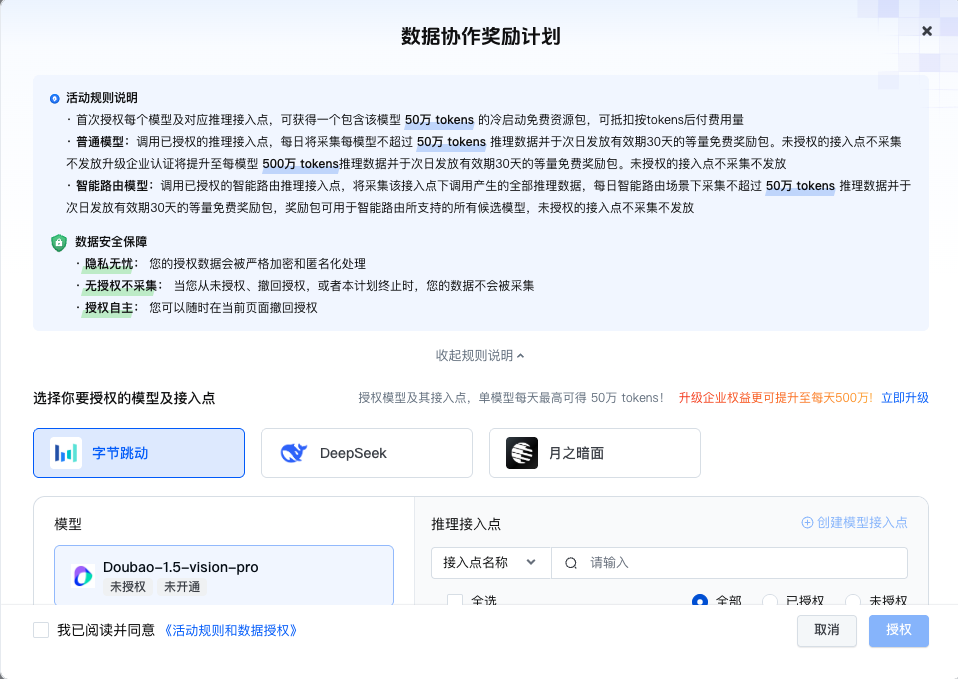958x679 pixels.
Task: Switch to the DeepSeek provider tab
Action: [367, 453]
